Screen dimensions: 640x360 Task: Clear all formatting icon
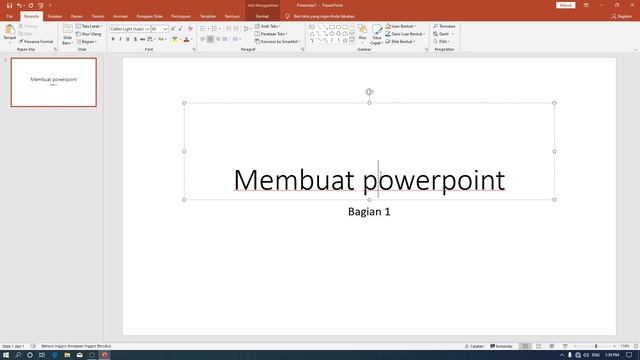190,29
